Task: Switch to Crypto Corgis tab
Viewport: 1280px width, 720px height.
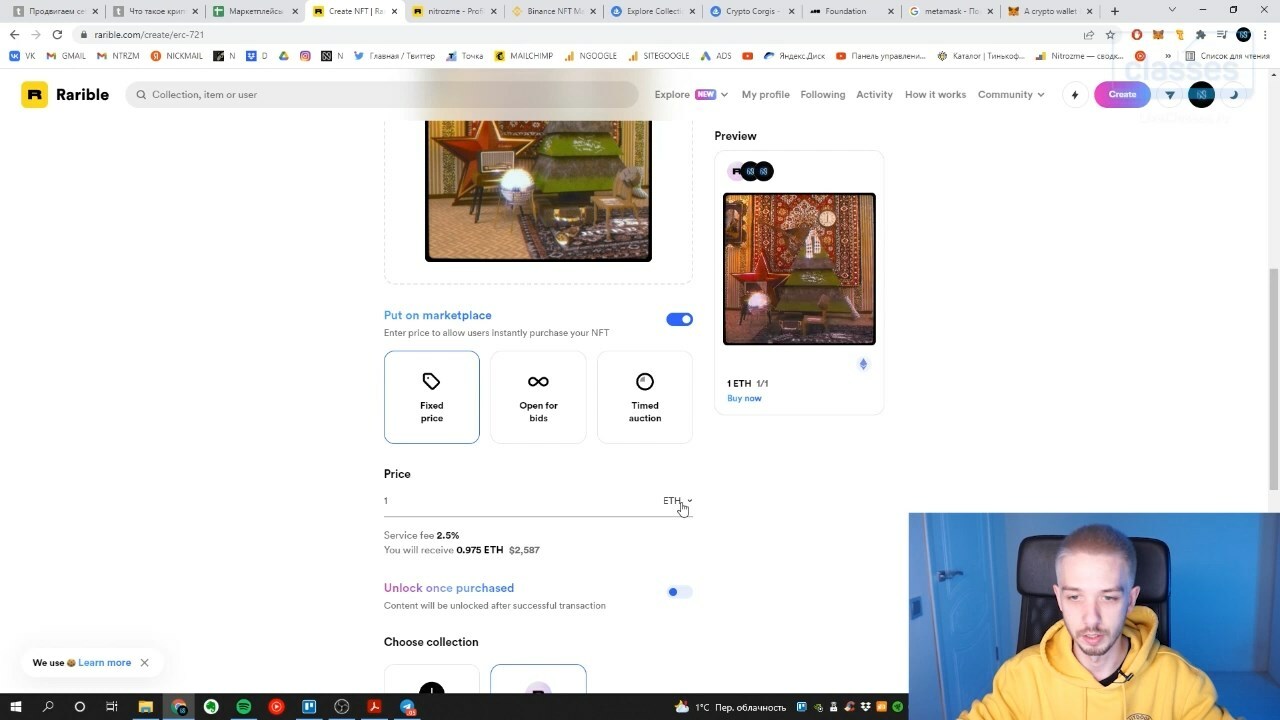Action: [750, 11]
